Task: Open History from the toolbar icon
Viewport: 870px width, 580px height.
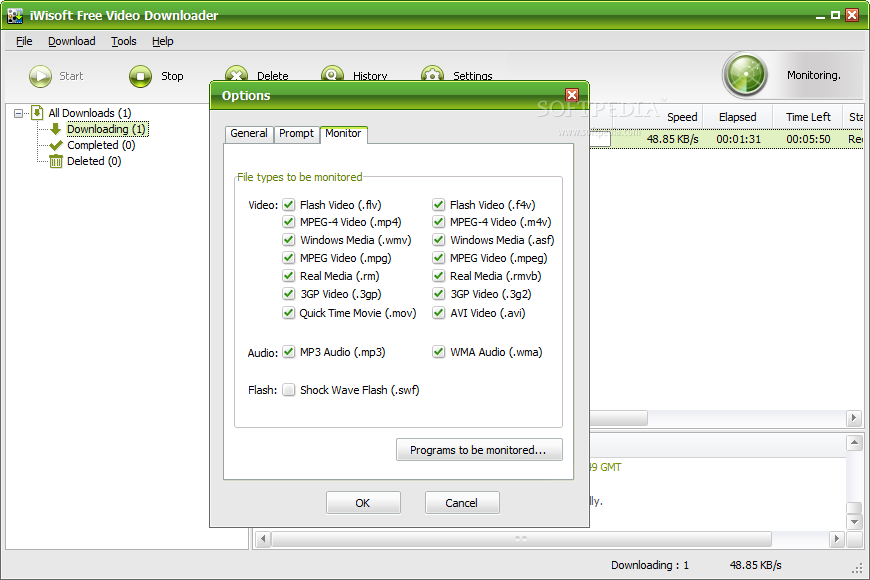Action: tap(332, 74)
